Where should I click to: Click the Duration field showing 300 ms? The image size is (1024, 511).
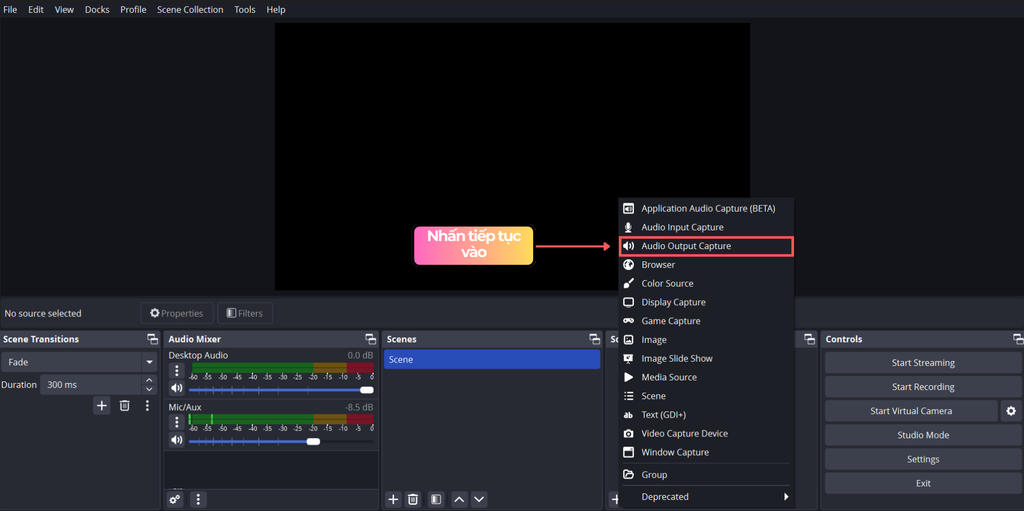click(91, 385)
